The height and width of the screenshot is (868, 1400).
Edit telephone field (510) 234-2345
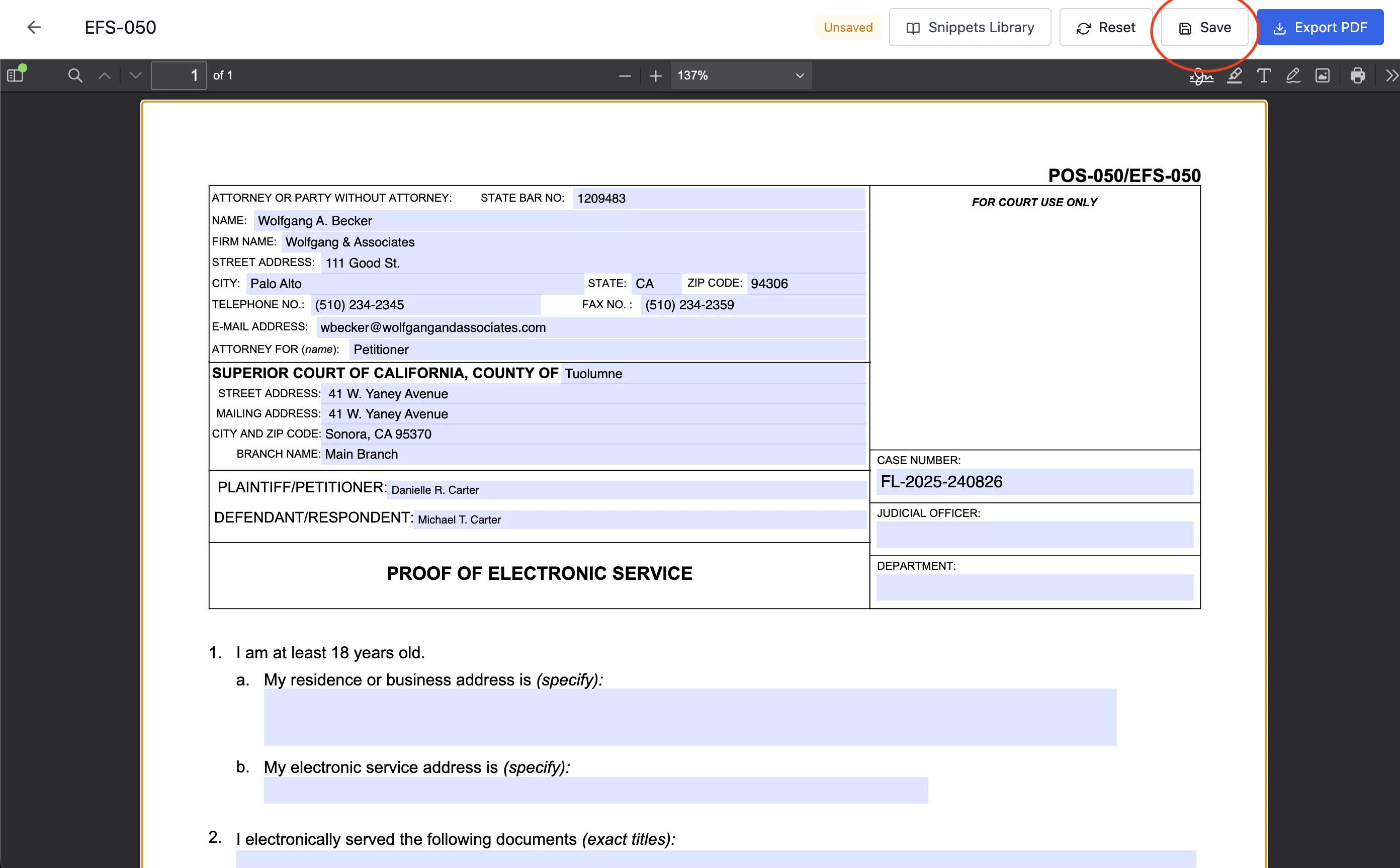coord(425,305)
